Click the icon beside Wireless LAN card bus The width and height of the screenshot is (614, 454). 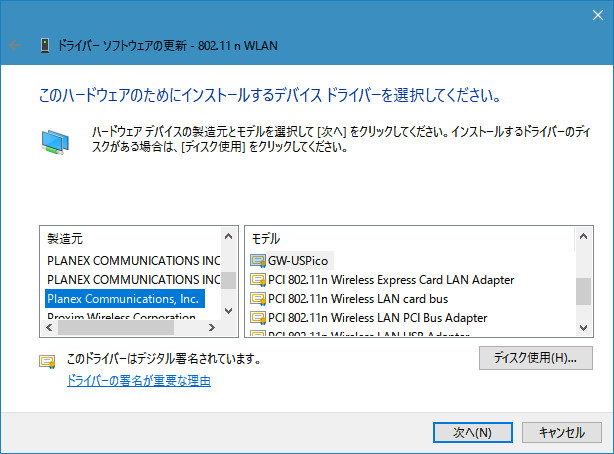pos(258,298)
